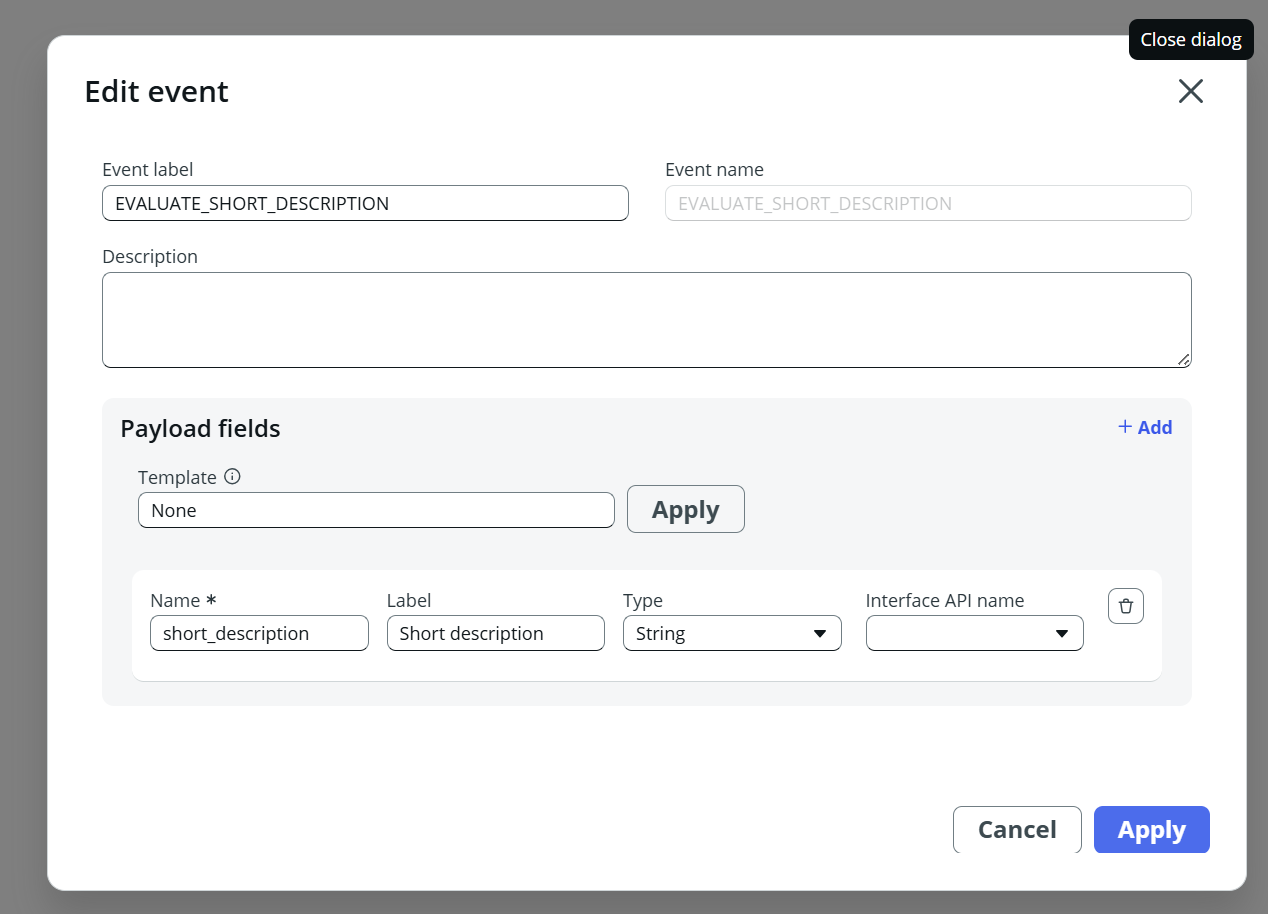
Task: Add a new payload field
Action: 1145,427
